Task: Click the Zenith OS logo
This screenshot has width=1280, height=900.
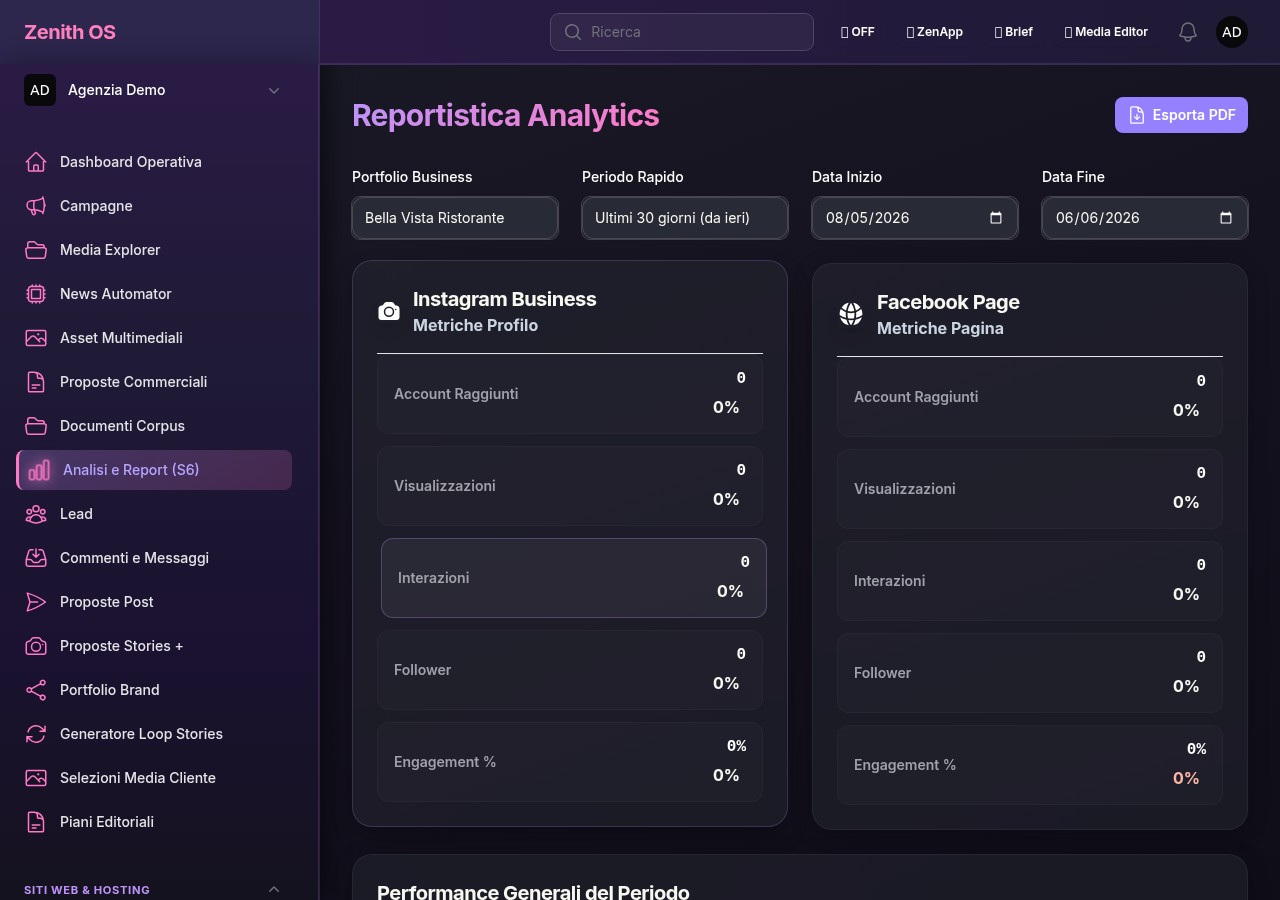Action: [x=70, y=32]
